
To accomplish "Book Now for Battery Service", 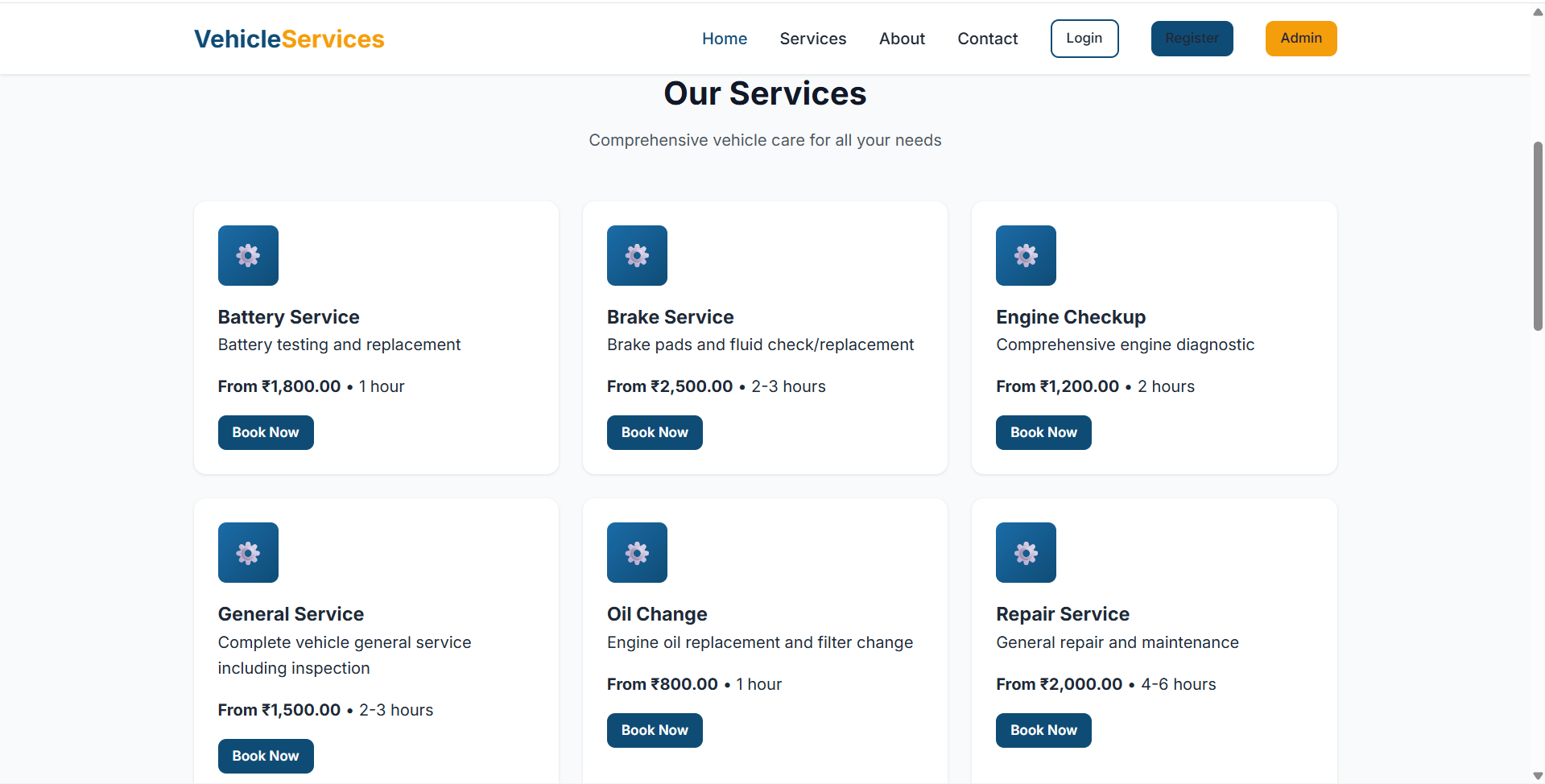I will pos(266,432).
